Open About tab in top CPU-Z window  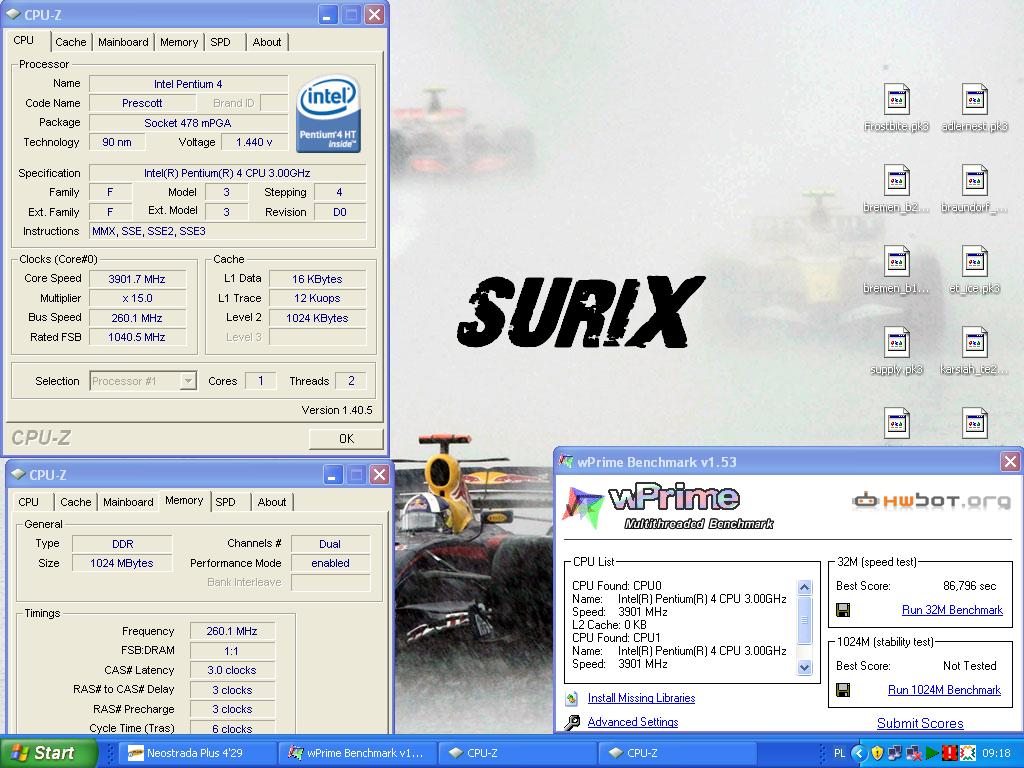pos(266,42)
